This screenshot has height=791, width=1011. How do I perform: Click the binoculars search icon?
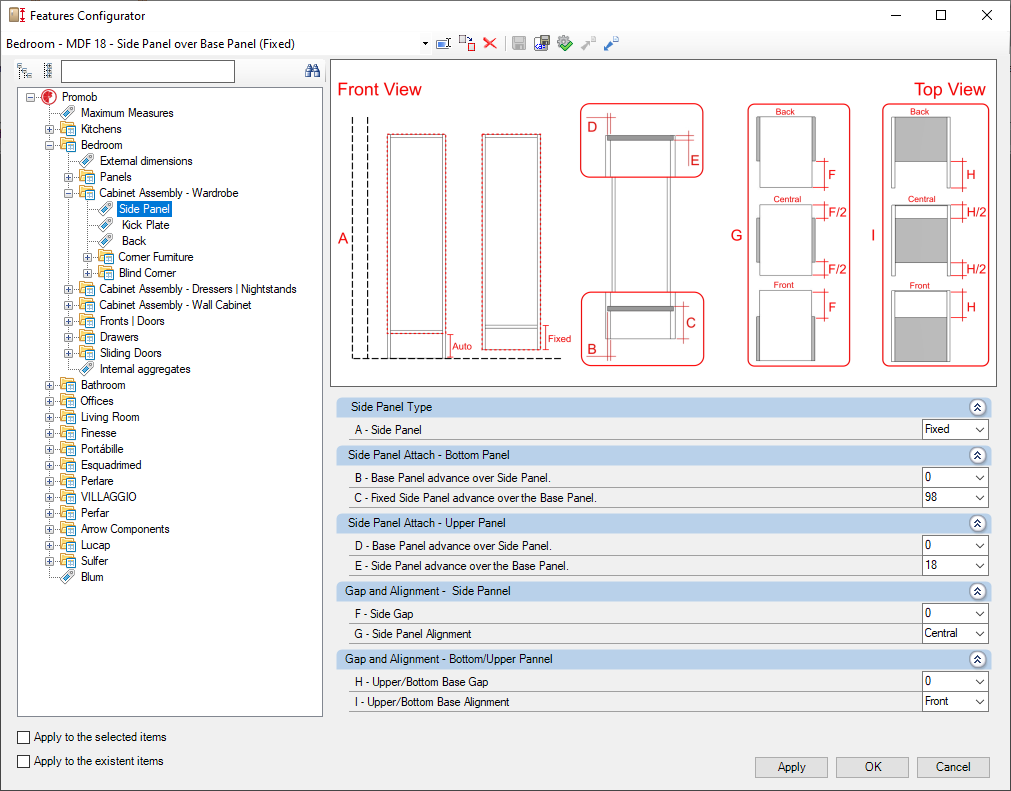tap(313, 71)
